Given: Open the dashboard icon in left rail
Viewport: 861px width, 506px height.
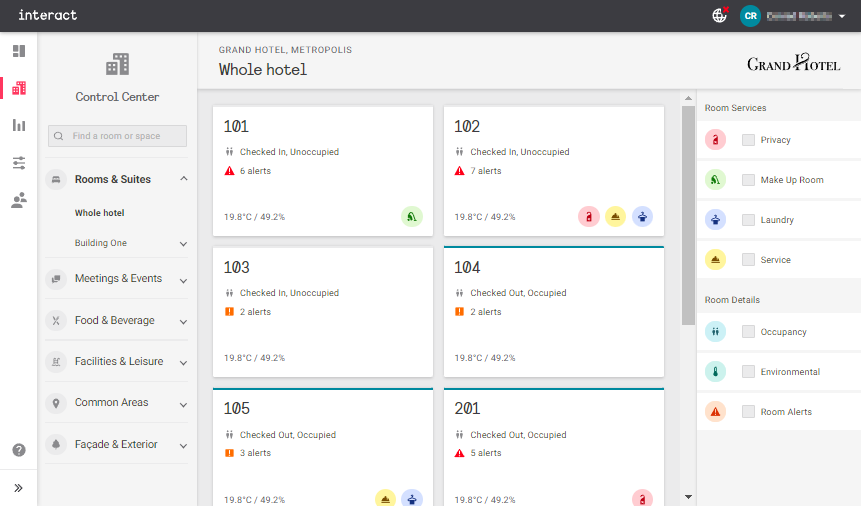Looking at the screenshot, I should pos(19,51).
